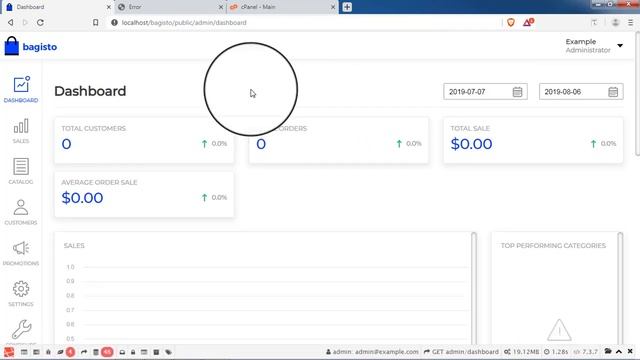The width and height of the screenshot is (640, 360).
Task: Click the 19.12MB memory usage indicator
Action: point(521,352)
